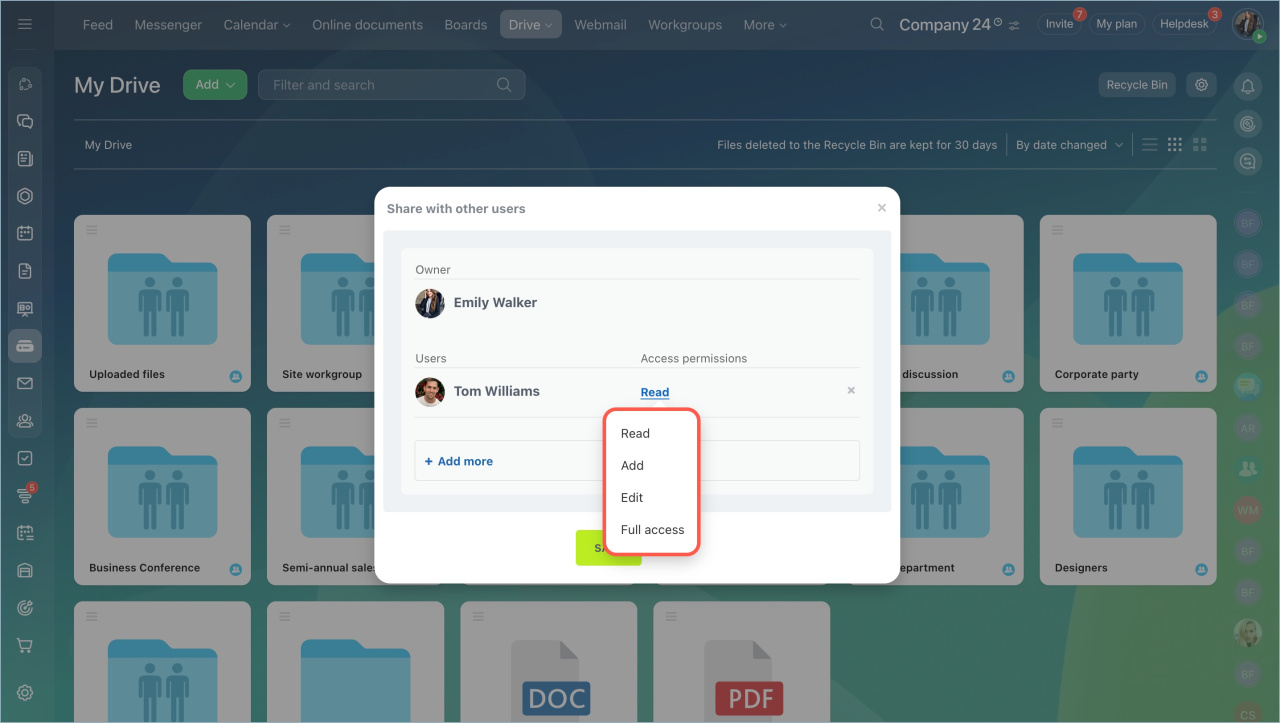Remove Tom Williams with the x icon
The height and width of the screenshot is (723, 1280).
click(x=851, y=391)
